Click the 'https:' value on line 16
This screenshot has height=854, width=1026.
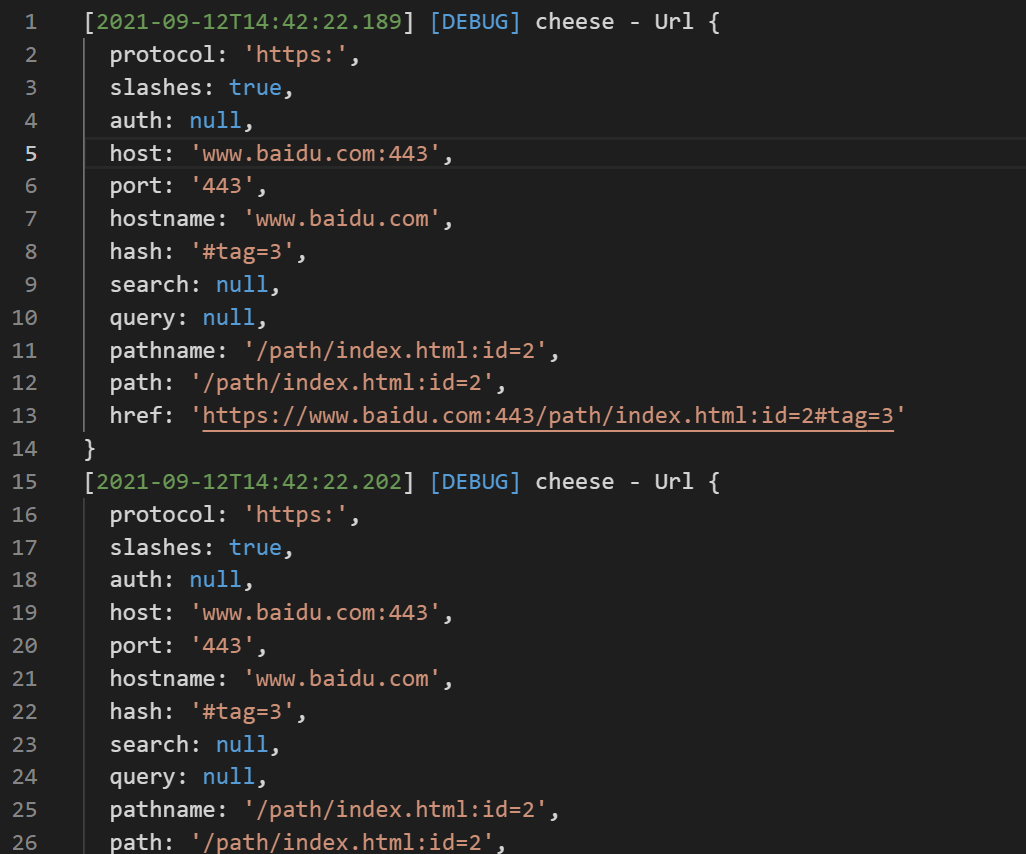pos(295,515)
